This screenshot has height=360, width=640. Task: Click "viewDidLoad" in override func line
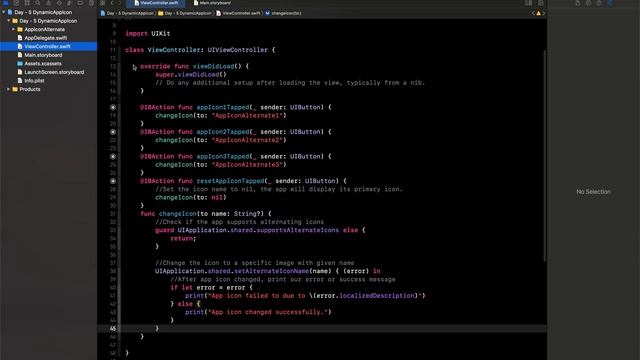[x=213, y=66]
